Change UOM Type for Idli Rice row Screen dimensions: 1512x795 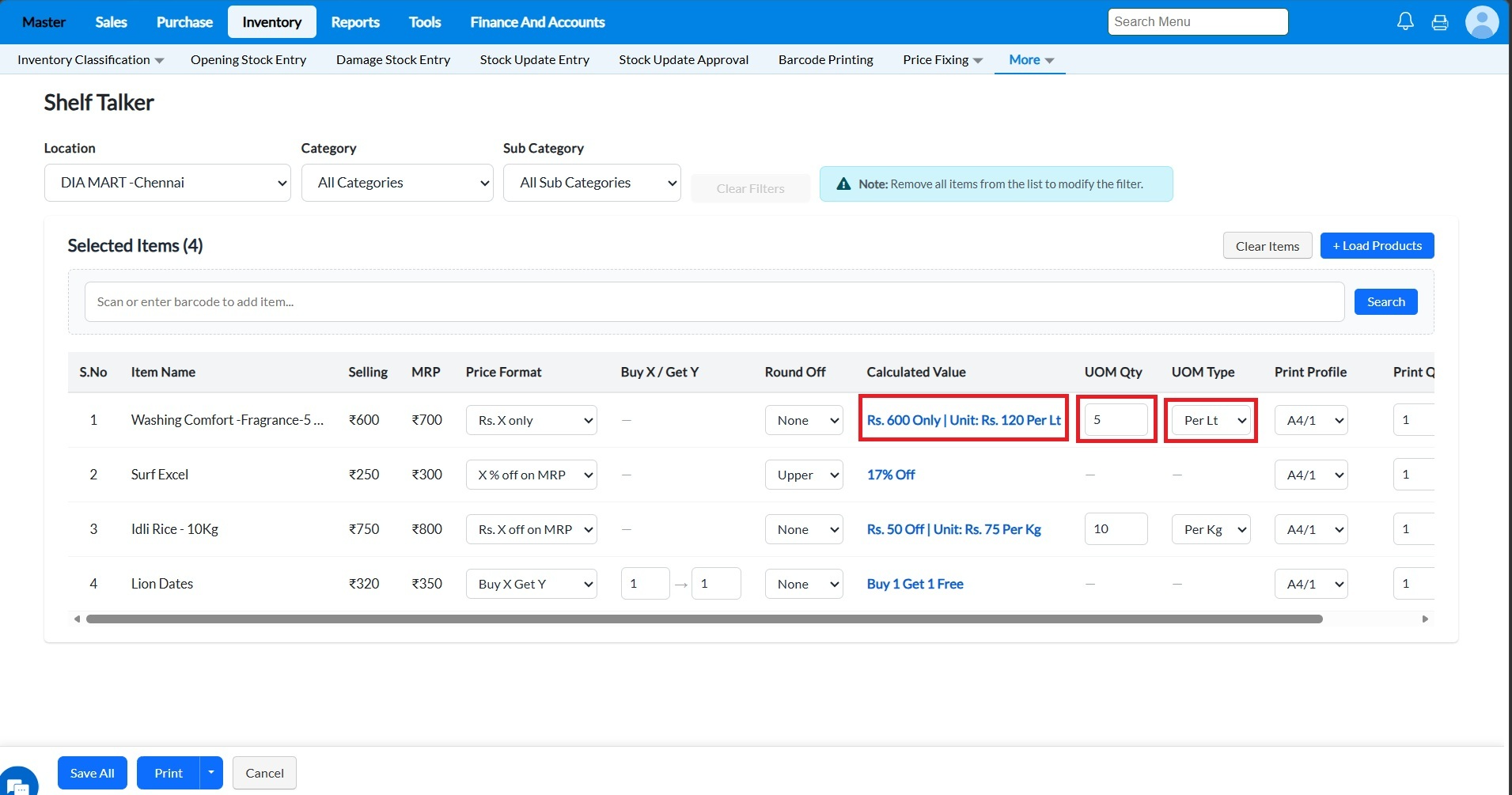point(1211,529)
